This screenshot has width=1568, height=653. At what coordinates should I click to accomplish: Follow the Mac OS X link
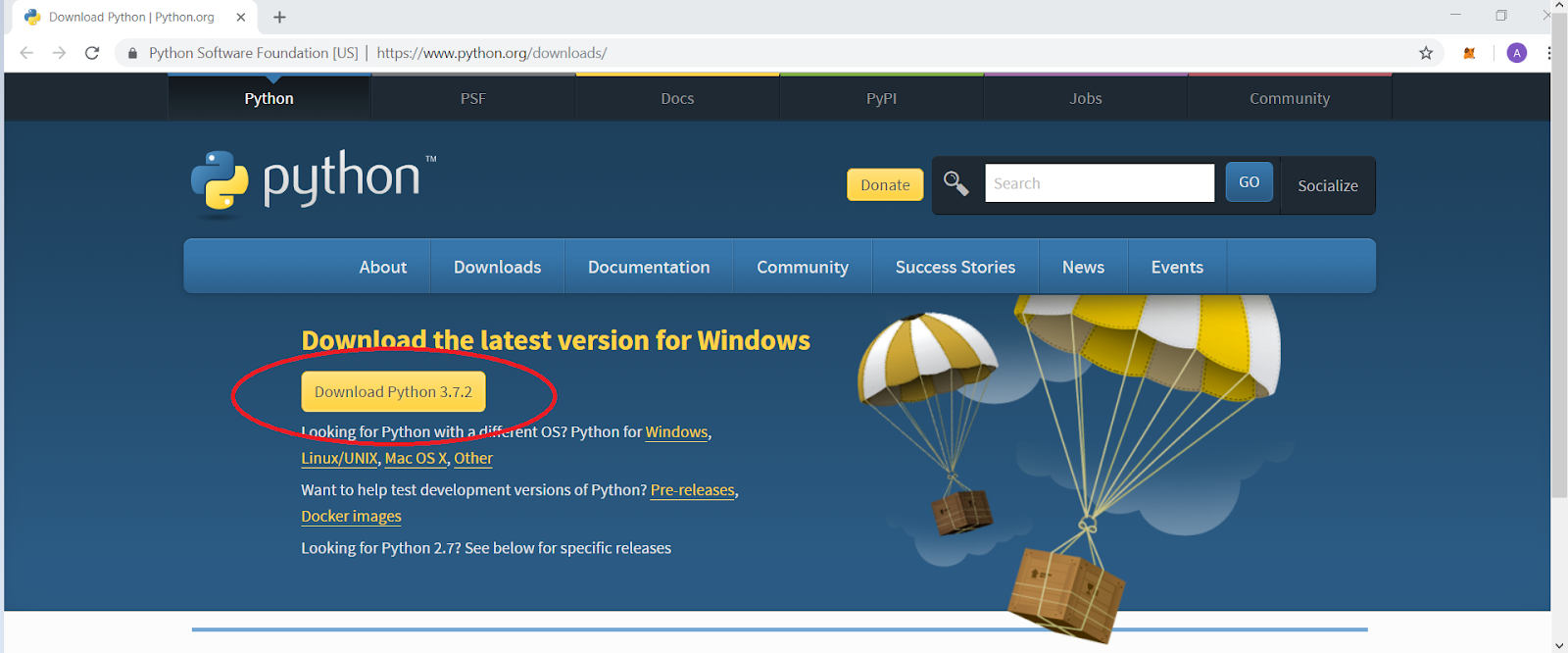pos(416,459)
